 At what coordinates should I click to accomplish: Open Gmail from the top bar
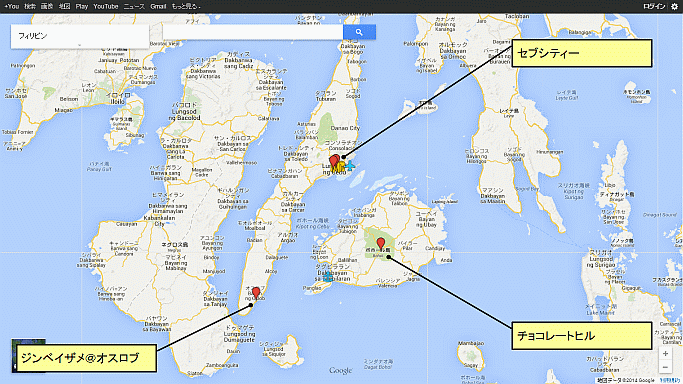[x=158, y=7]
